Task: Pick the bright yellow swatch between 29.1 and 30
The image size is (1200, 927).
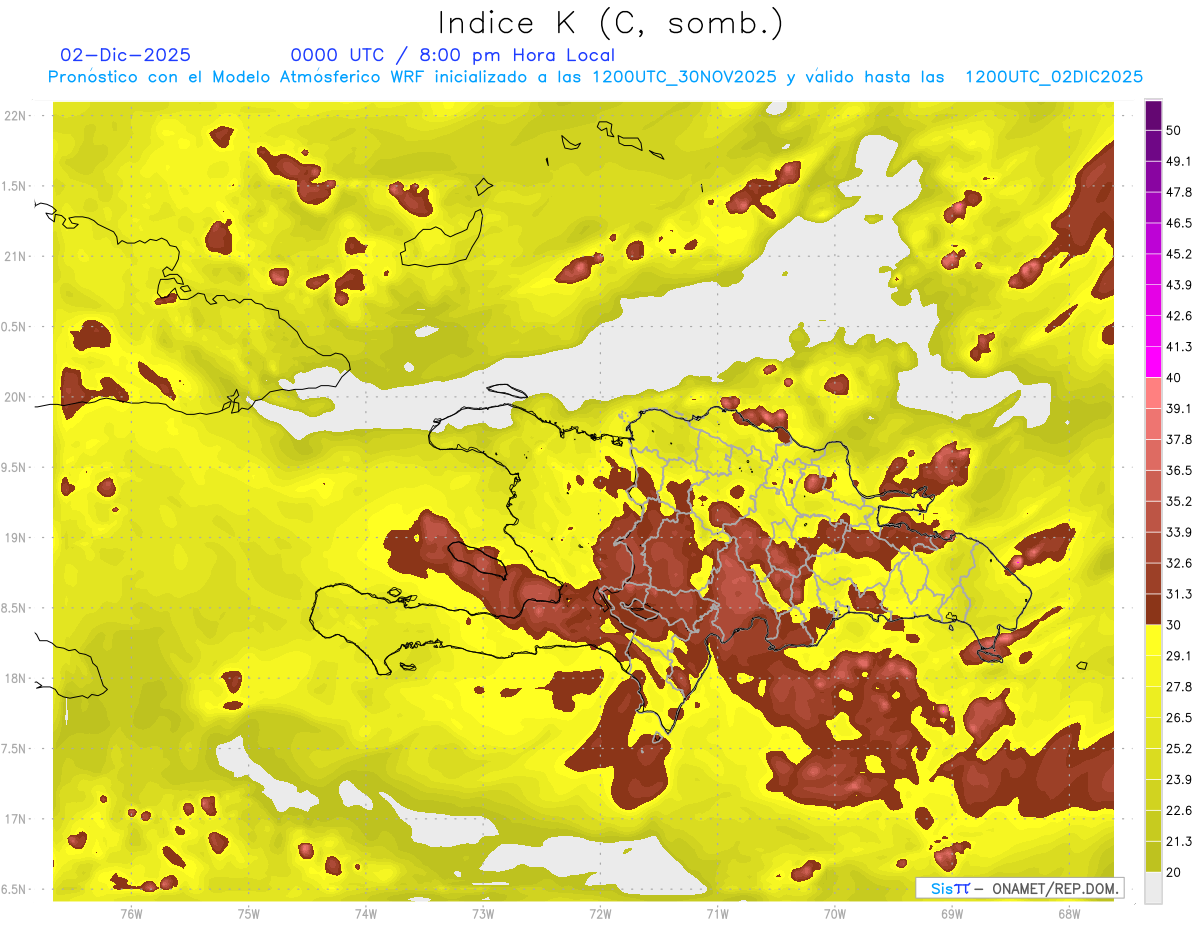Action: pyautogui.click(x=1153, y=640)
